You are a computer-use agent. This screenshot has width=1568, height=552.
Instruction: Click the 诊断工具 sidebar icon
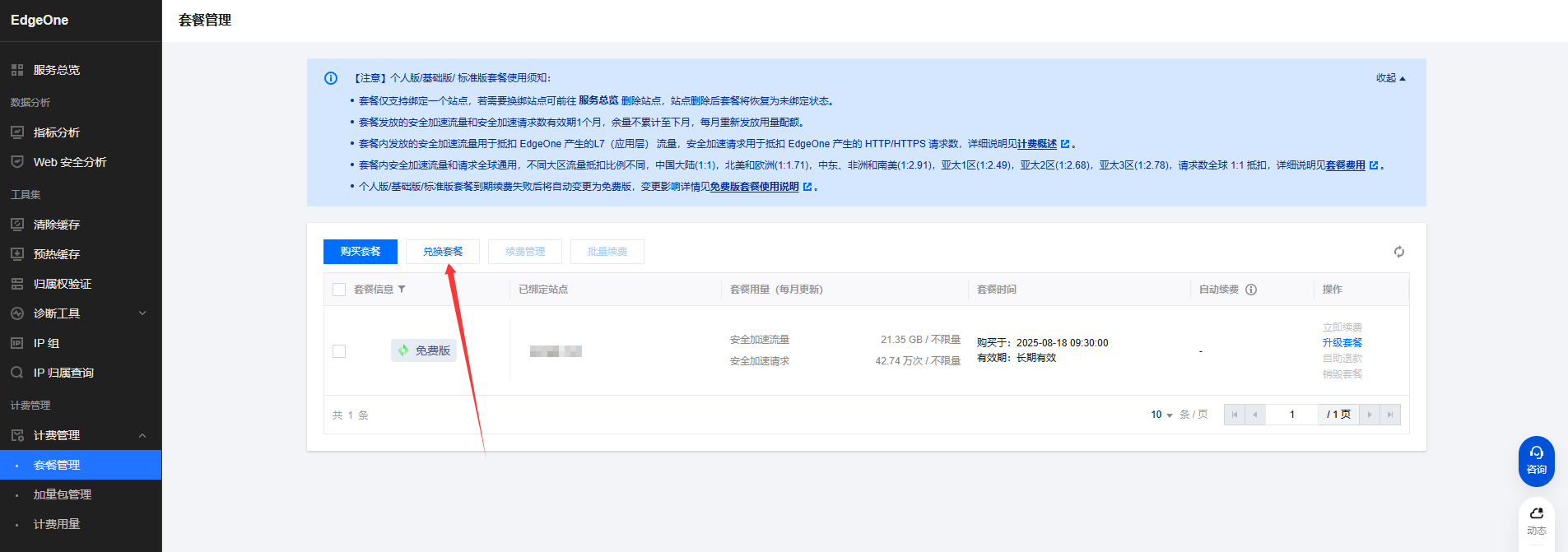pos(17,313)
